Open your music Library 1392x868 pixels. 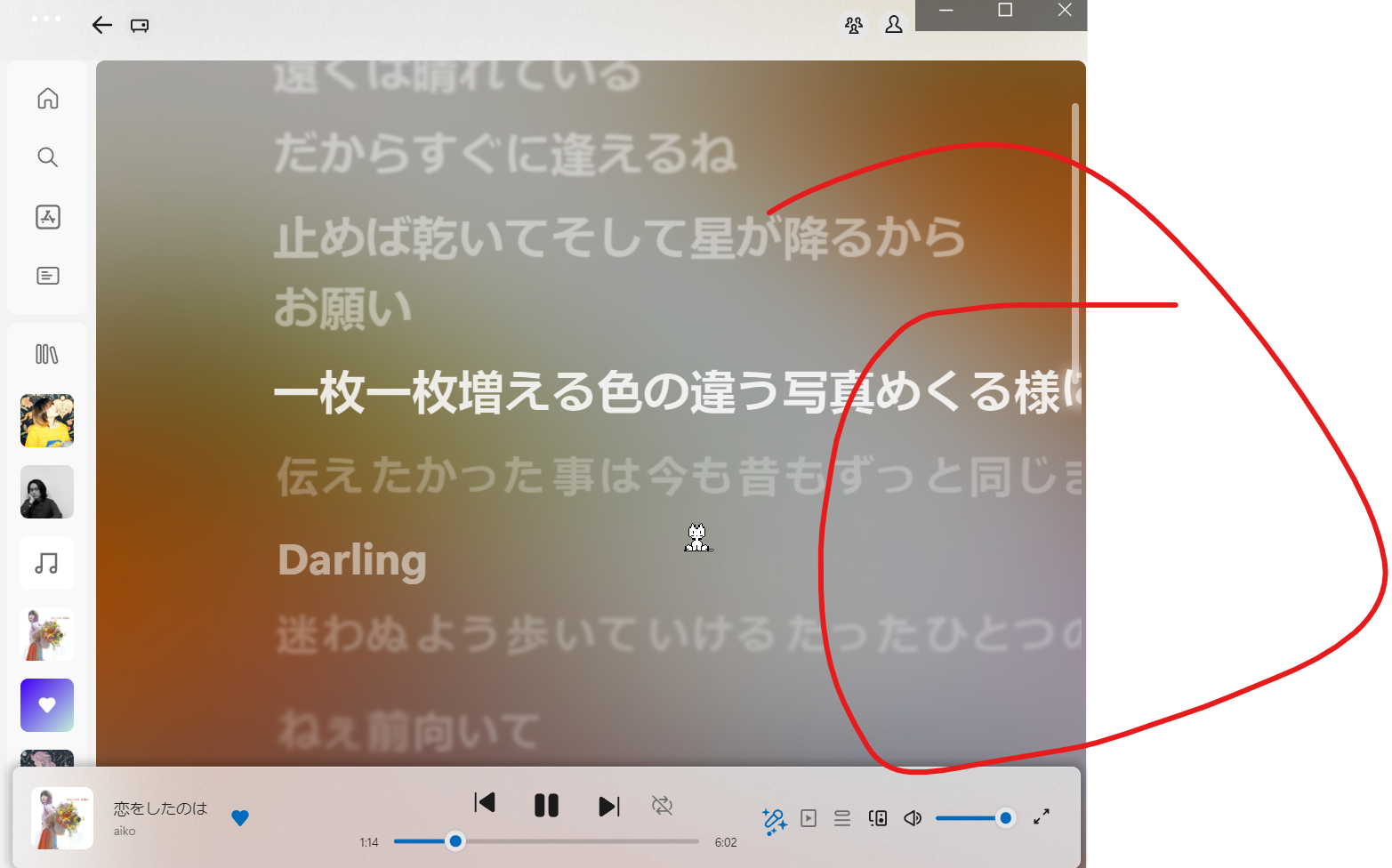47,353
